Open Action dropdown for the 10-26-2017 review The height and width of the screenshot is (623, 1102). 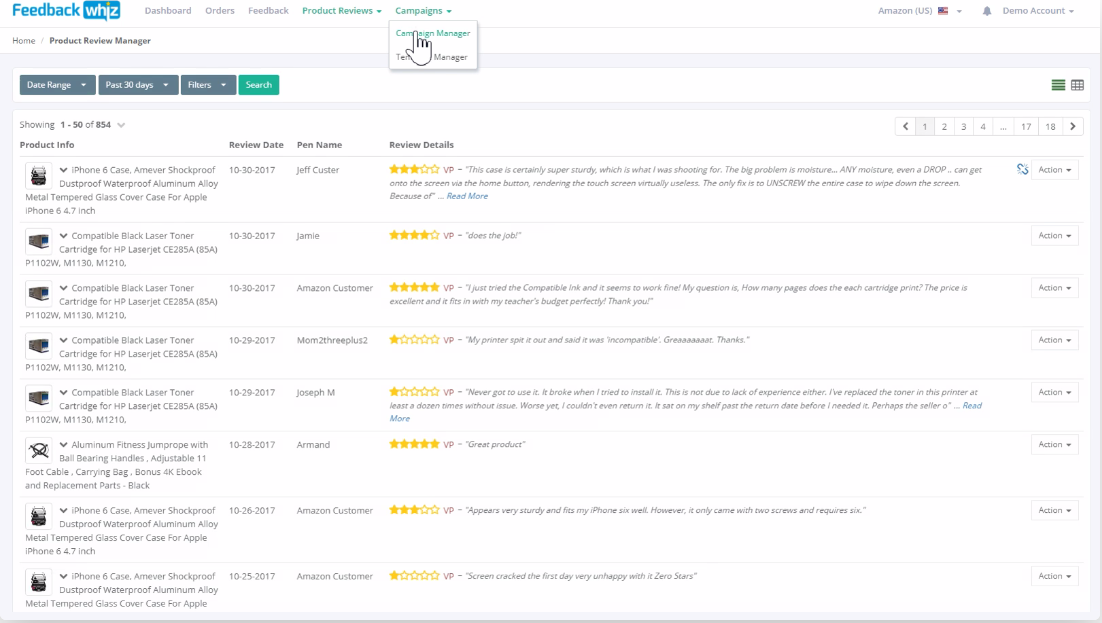pos(1054,510)
